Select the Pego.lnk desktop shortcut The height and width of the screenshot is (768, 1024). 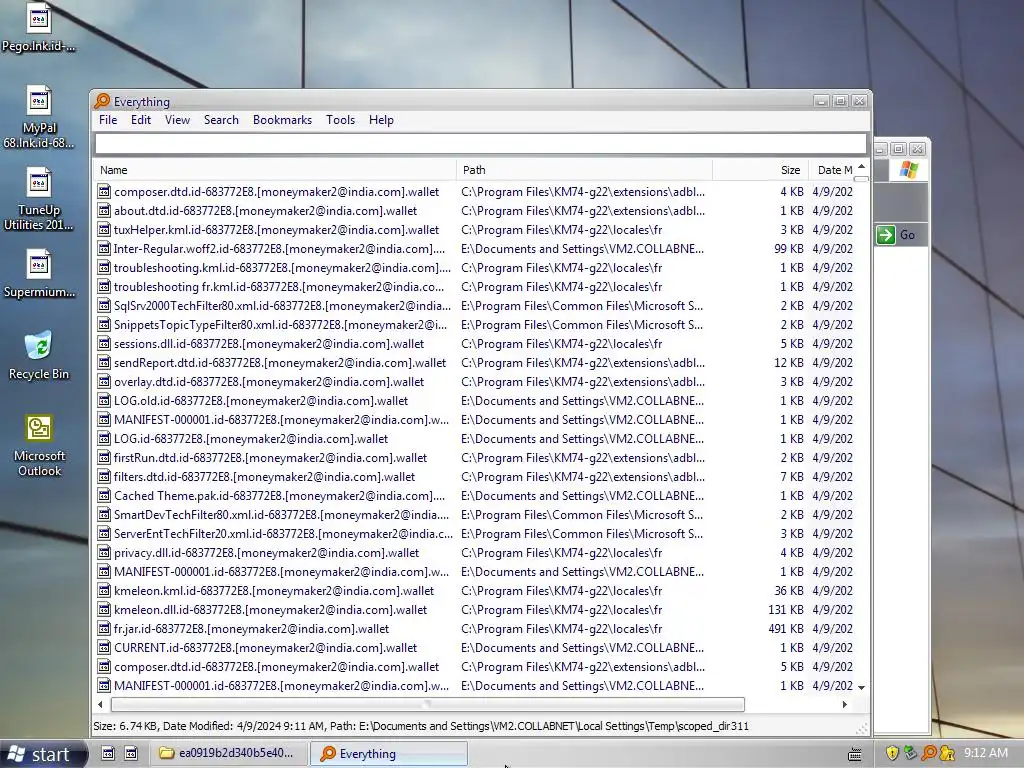point(39,28)
